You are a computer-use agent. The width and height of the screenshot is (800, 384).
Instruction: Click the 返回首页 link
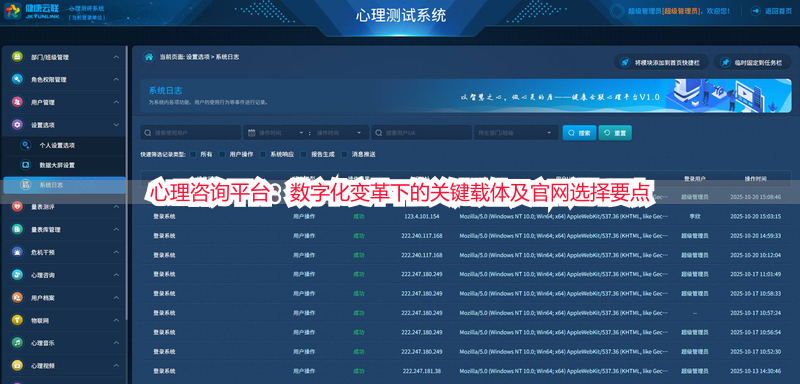point(778,11)
